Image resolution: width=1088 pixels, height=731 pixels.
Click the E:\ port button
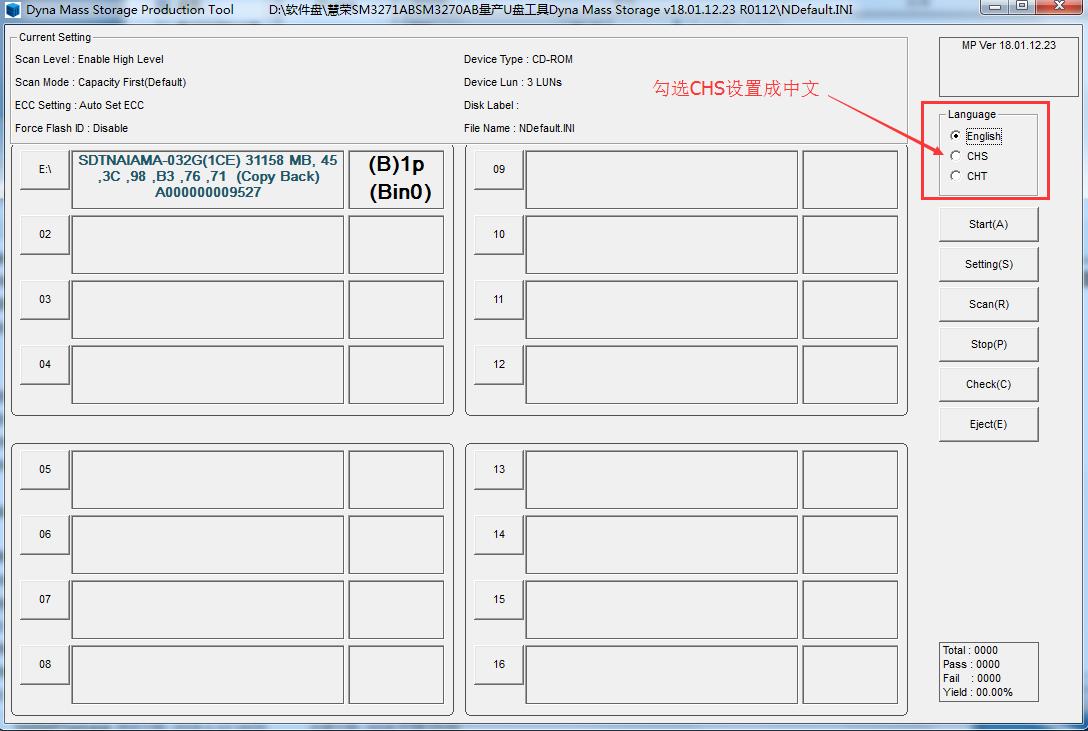[x=45, y=169]
